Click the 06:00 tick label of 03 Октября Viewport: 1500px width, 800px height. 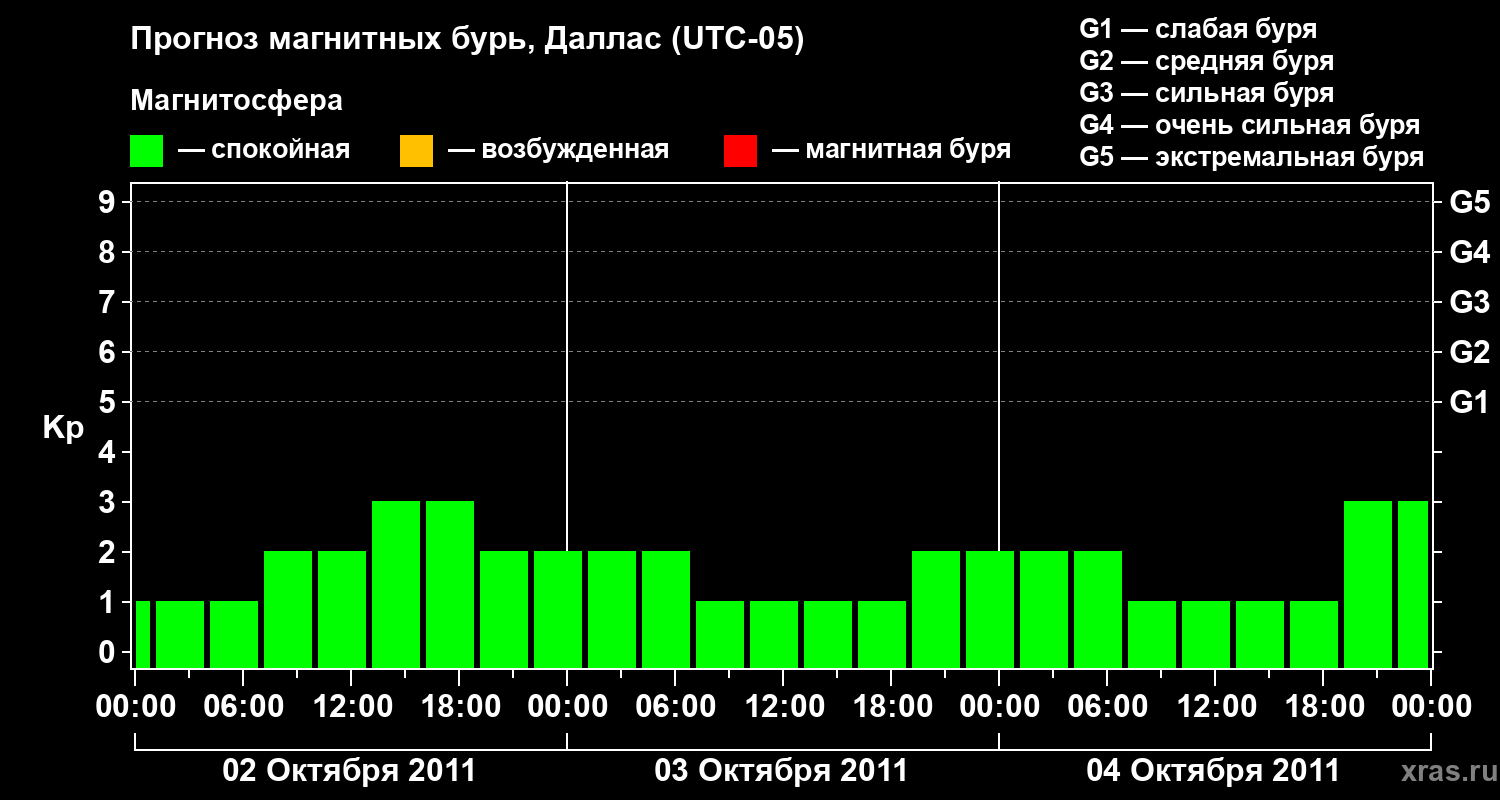[x=675, y=707]
